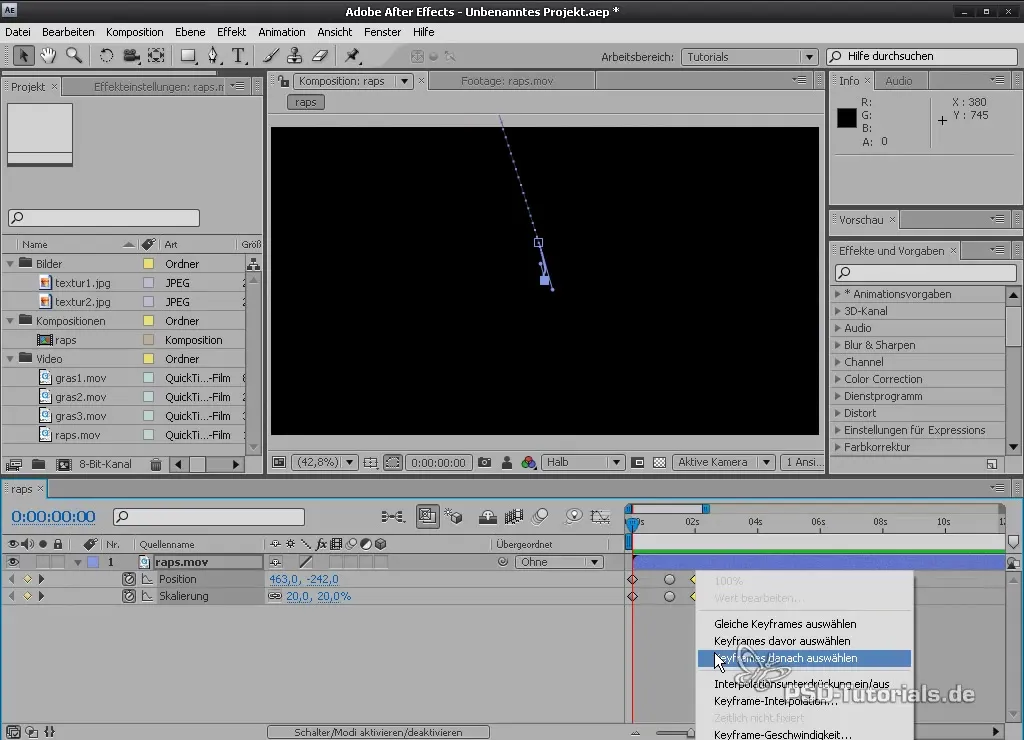
Task: Click the trash icon in Project panel
Action: point(155,464)
